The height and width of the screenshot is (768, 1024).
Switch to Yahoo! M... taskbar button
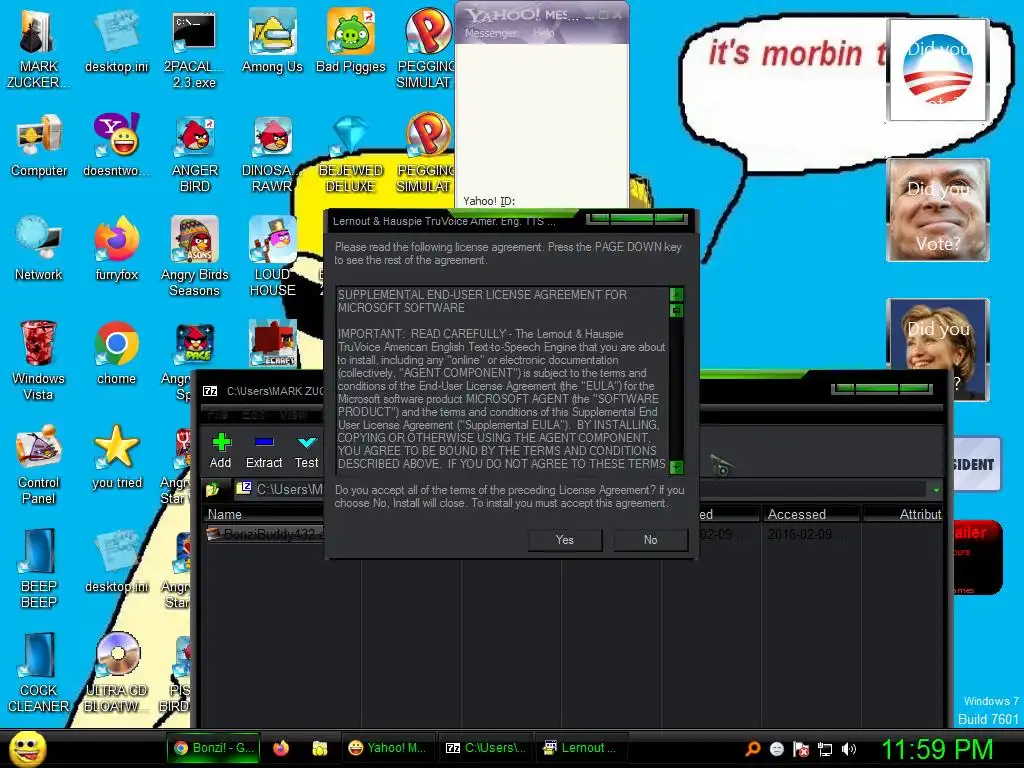tap(387, 748)
